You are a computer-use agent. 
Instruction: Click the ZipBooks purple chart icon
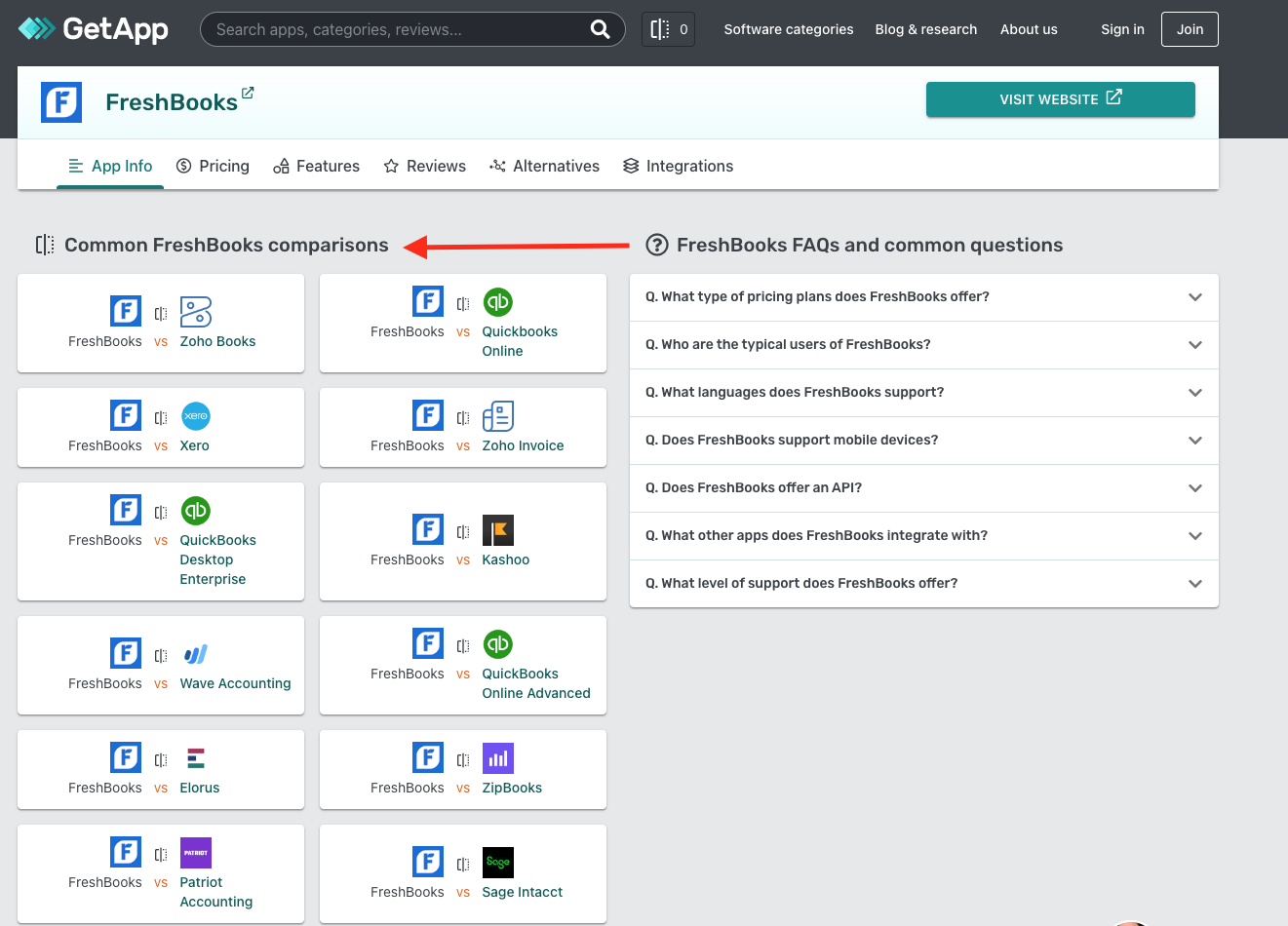pos(497,757)
